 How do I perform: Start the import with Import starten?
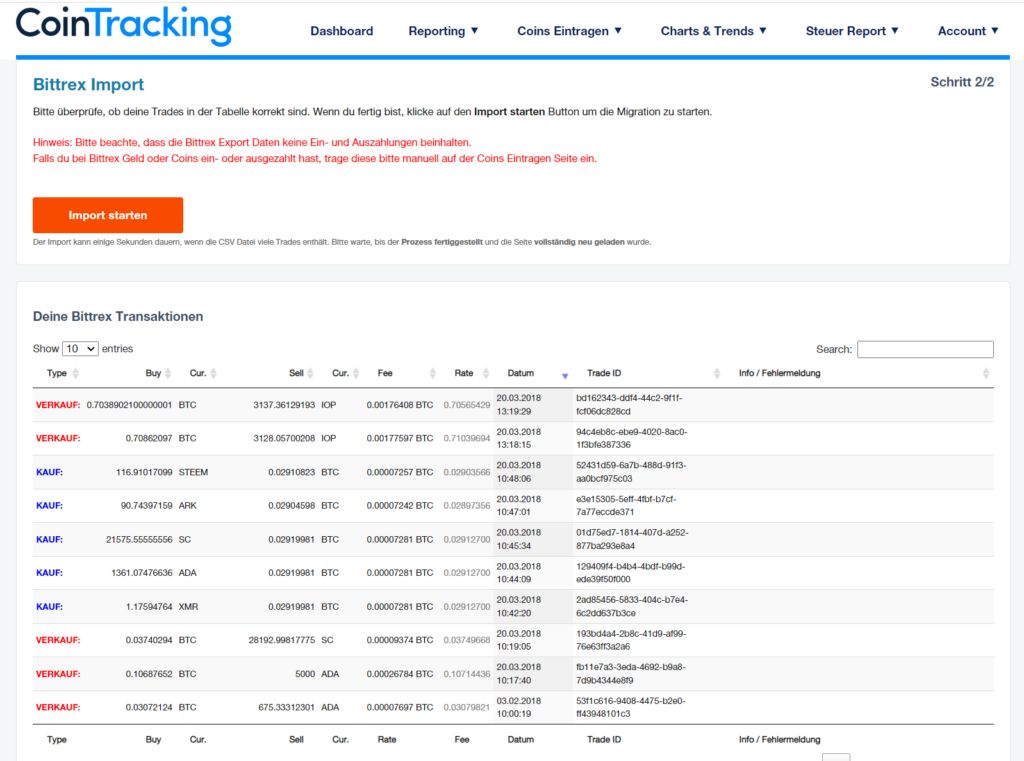(x=108, y=215)
